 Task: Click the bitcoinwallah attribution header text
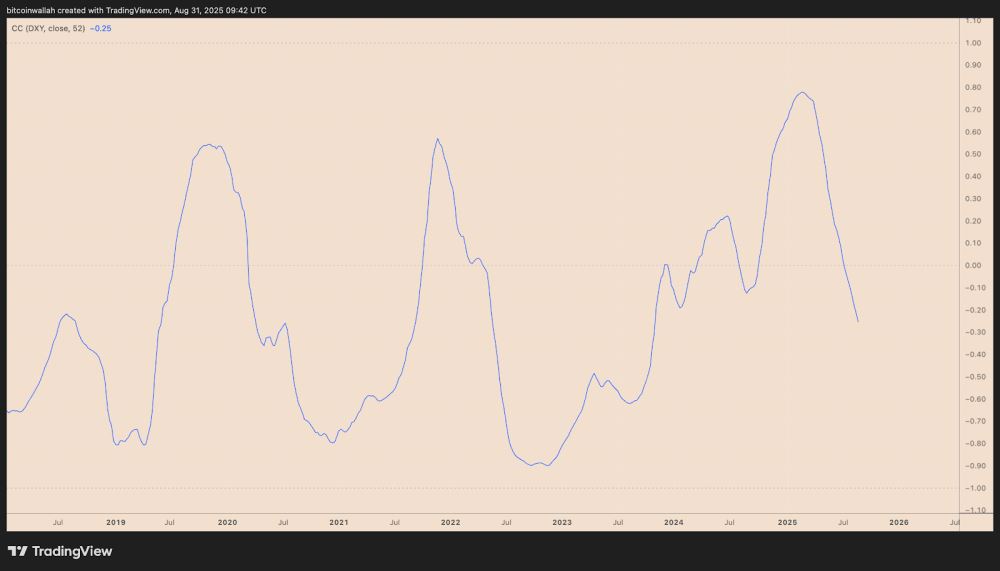(x=136, y=10)
